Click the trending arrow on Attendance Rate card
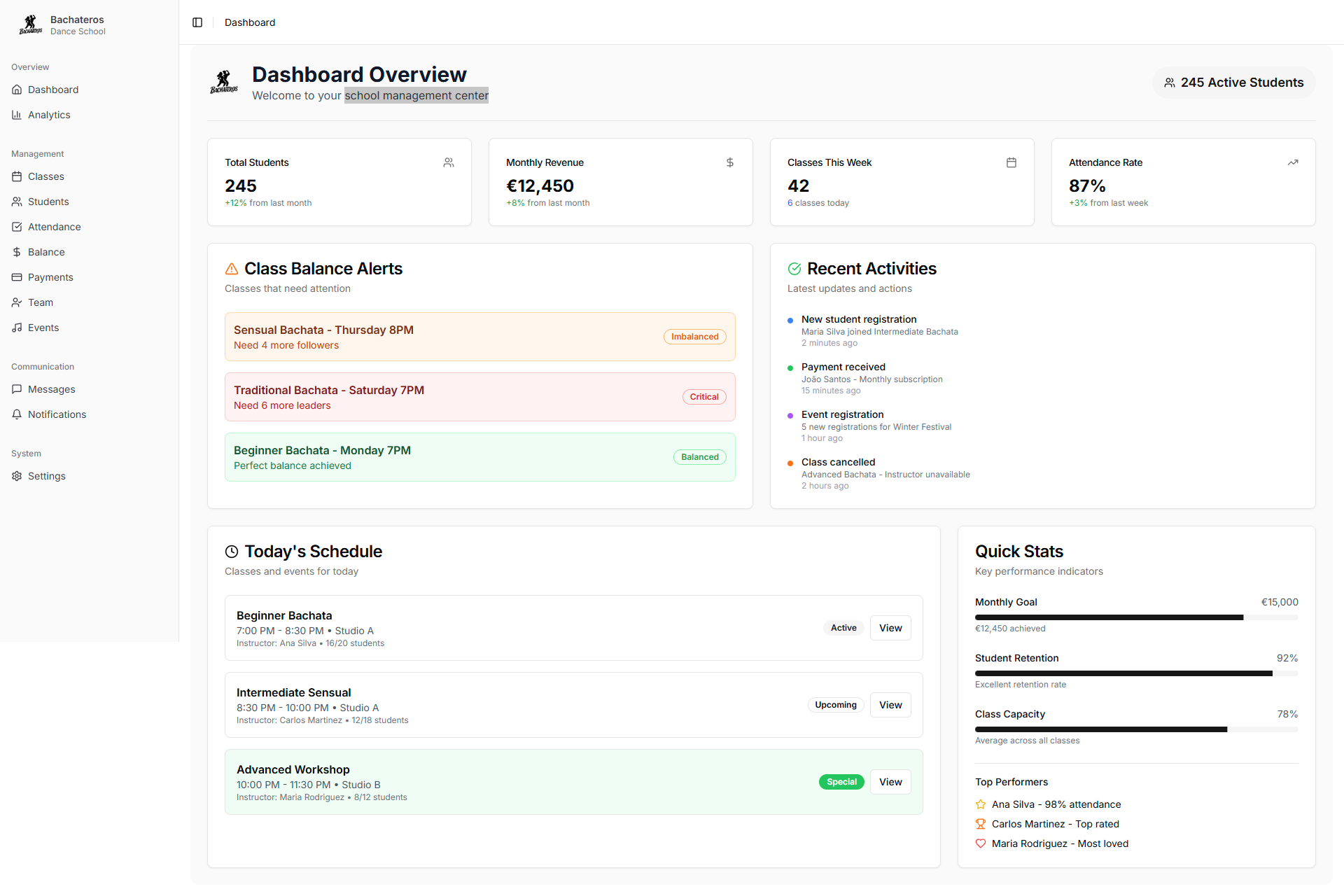 click(x=1293, y=162)
